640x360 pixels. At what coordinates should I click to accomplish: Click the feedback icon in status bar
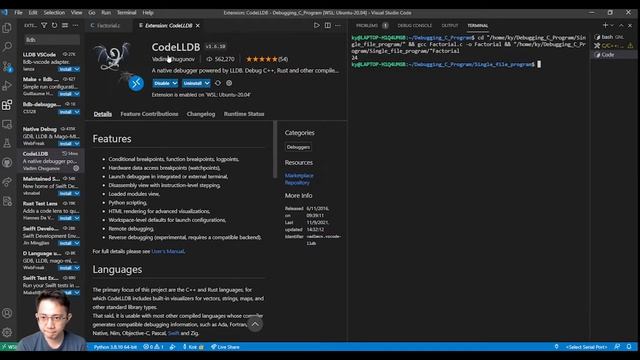(617, 347)
